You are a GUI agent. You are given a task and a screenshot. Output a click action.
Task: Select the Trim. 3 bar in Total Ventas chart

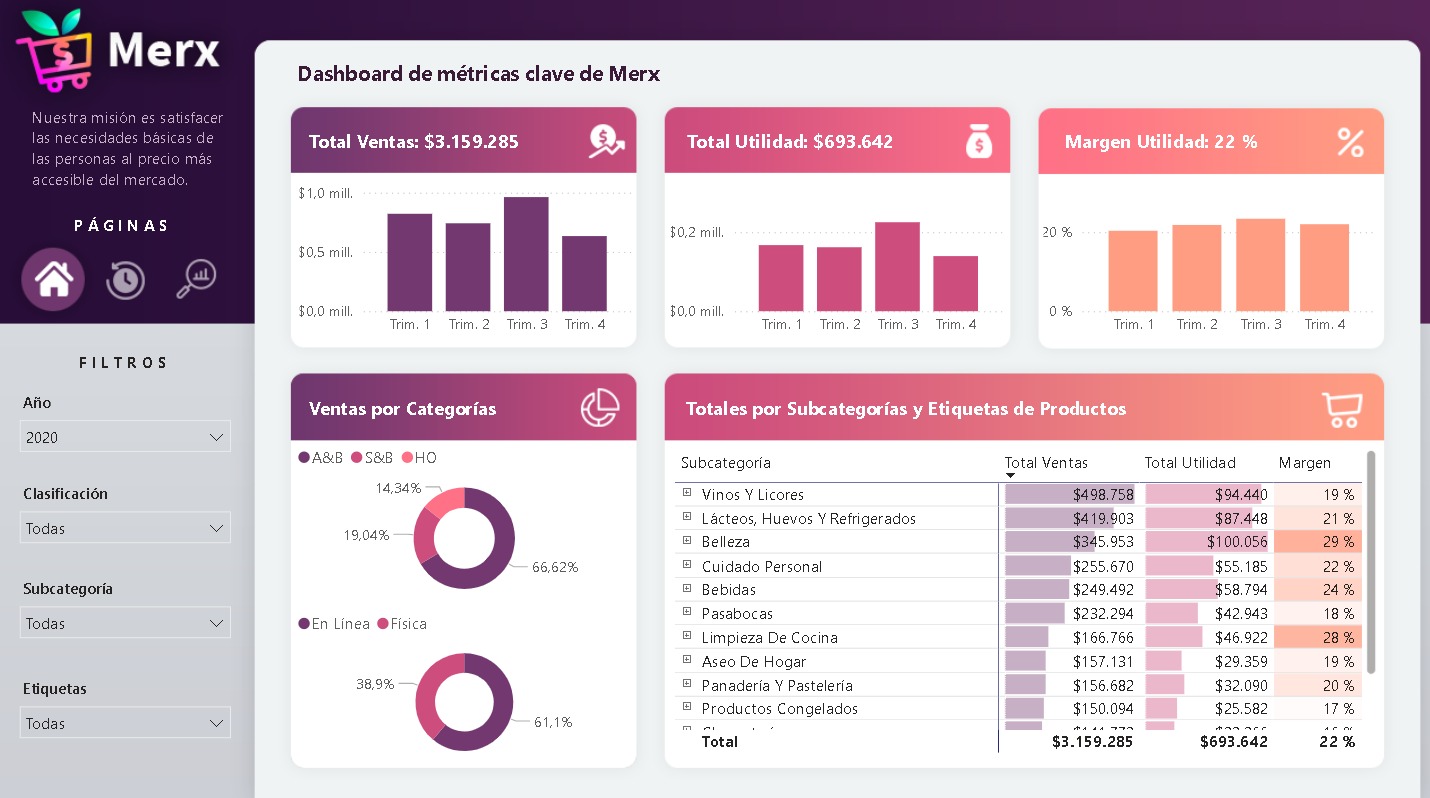527,253
